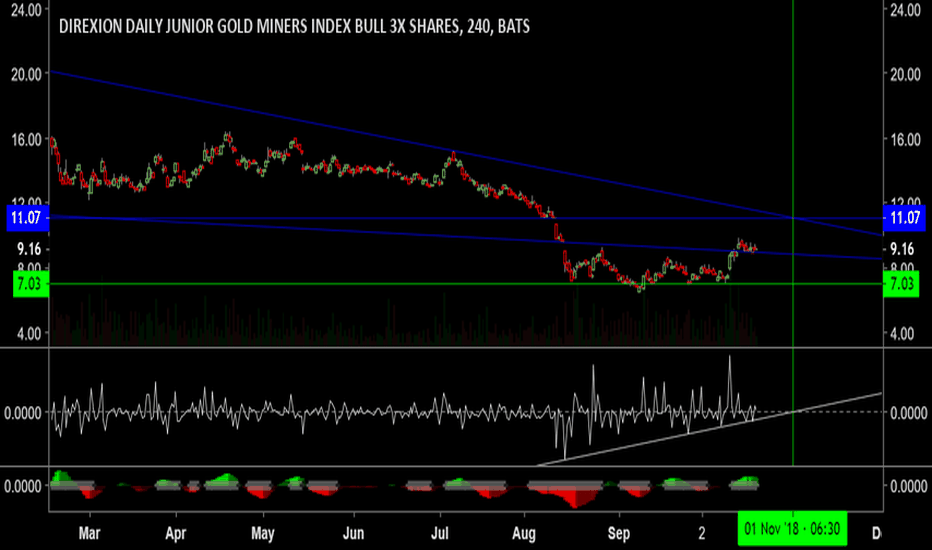Click the May label on time axis

[263, 533]
